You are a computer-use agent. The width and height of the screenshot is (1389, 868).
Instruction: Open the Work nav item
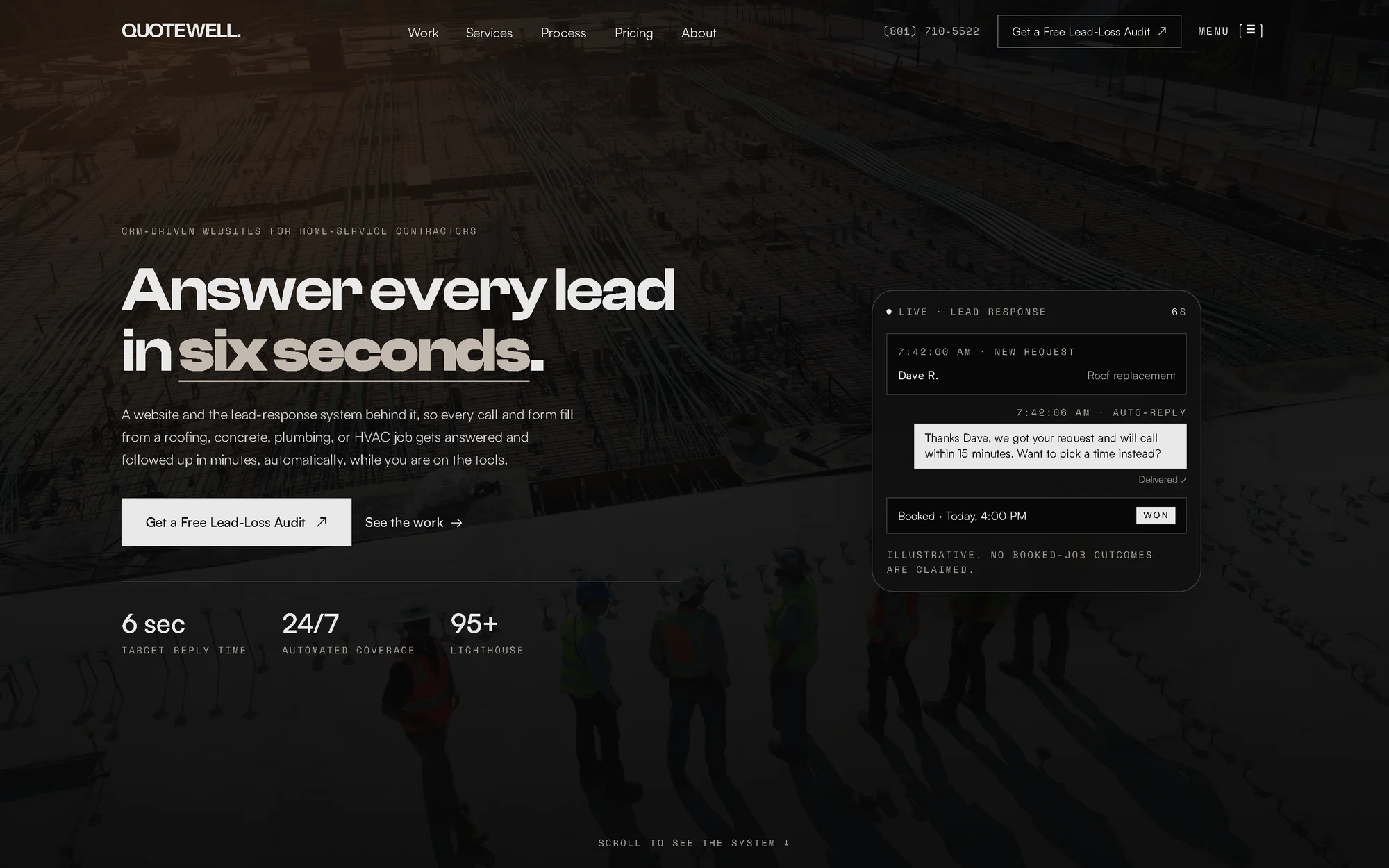(423, 33)
